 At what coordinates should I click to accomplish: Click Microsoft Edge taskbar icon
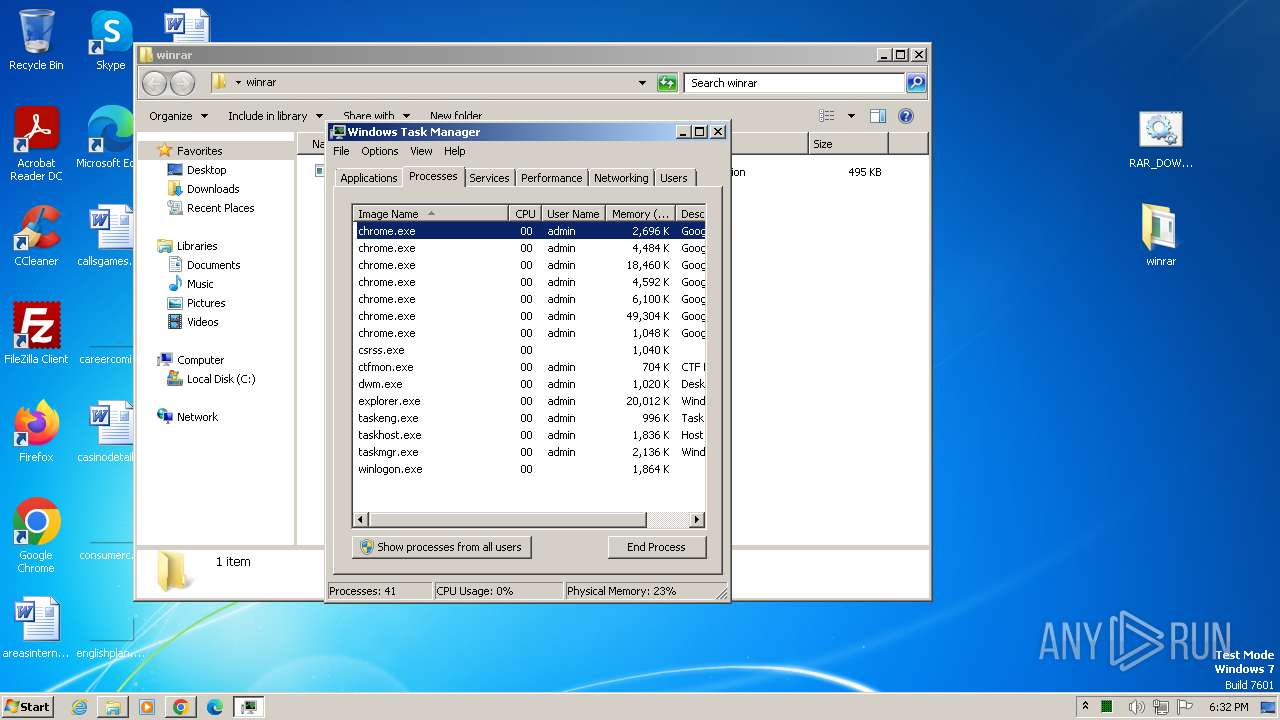pyautogui.click(x=214, y=707)
